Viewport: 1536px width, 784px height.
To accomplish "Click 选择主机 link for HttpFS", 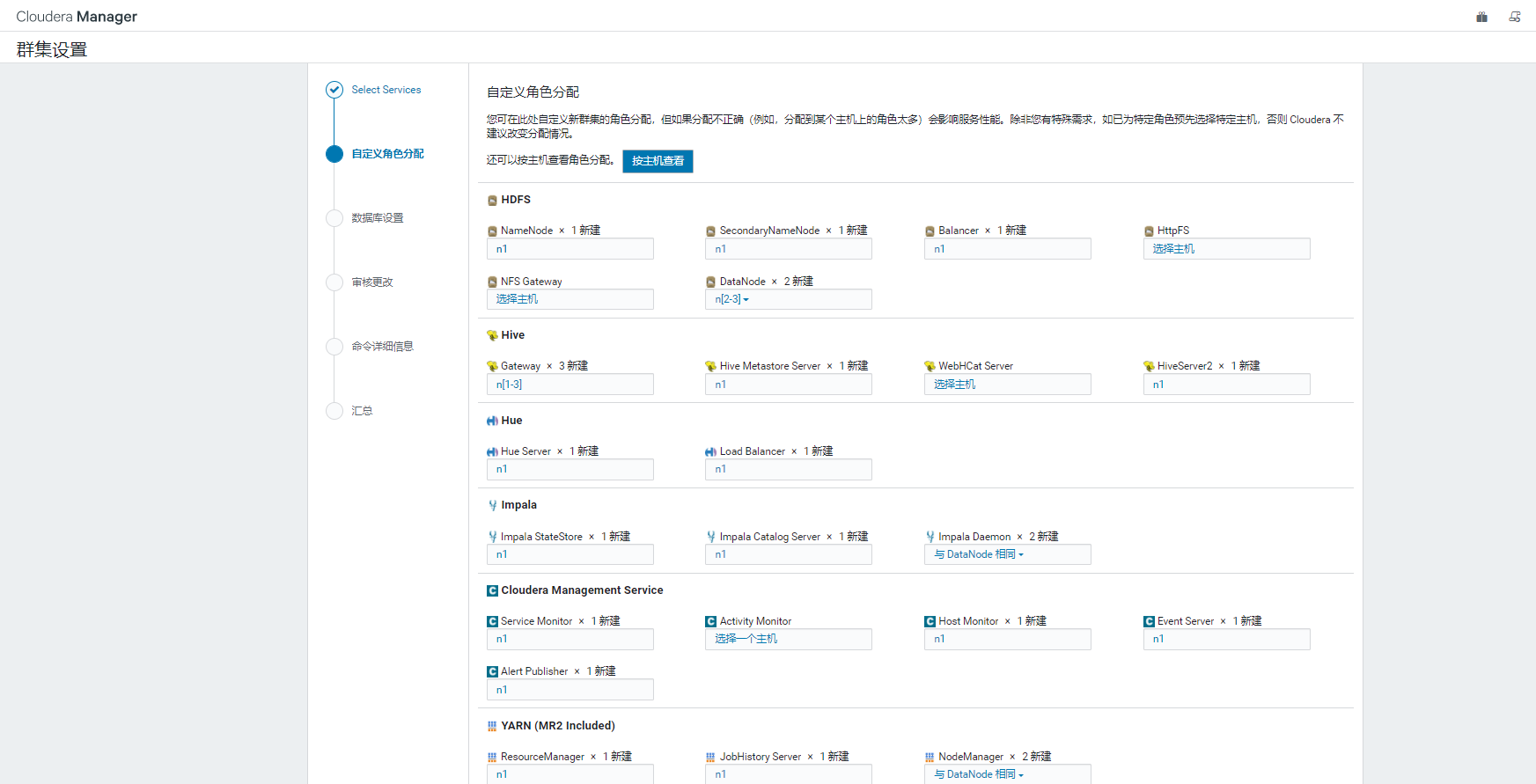I will 1173,249.
